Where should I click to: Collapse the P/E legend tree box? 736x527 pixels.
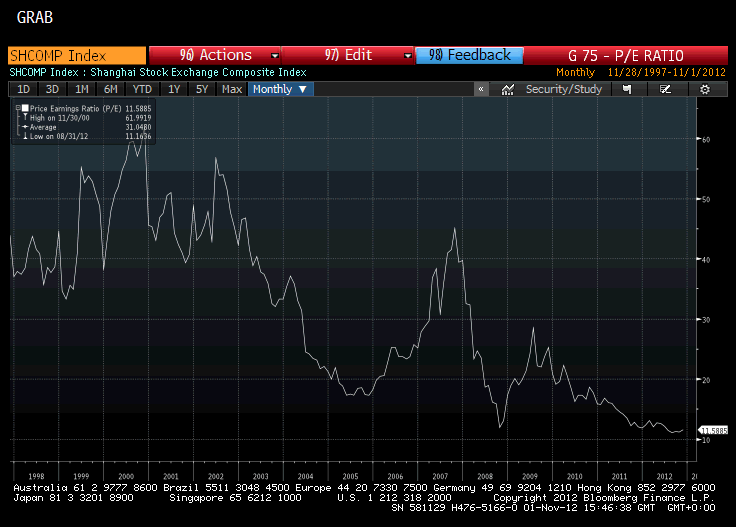18,108
